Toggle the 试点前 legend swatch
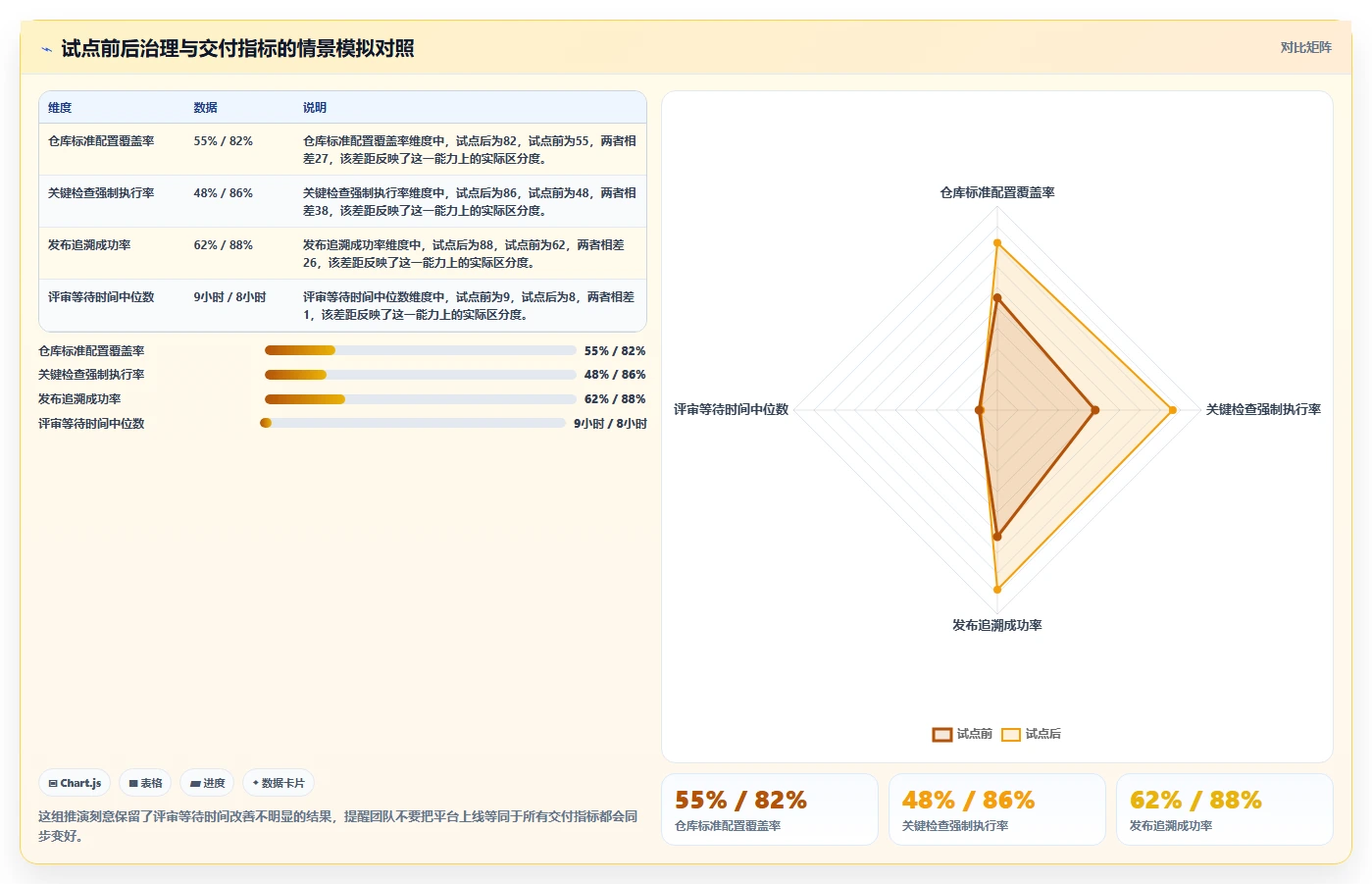 [x=942, y=734]
